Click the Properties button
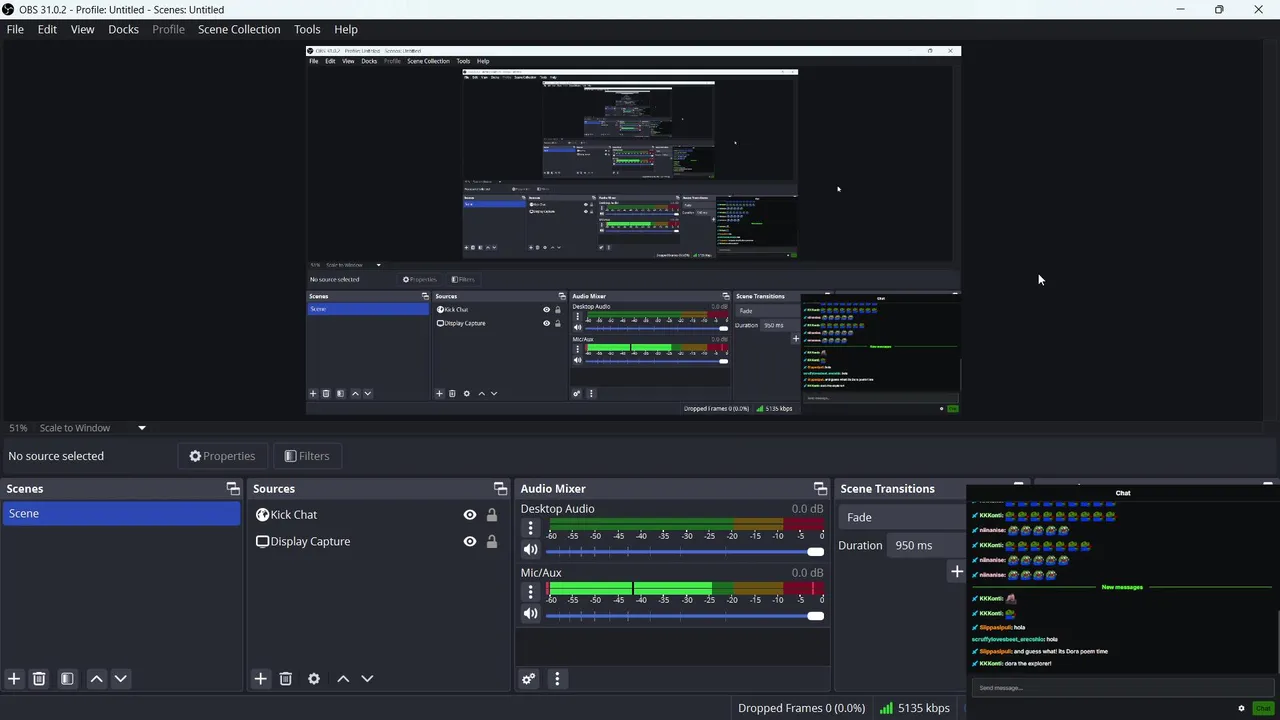The image size is (1280, 720). [x=222, y=456]
